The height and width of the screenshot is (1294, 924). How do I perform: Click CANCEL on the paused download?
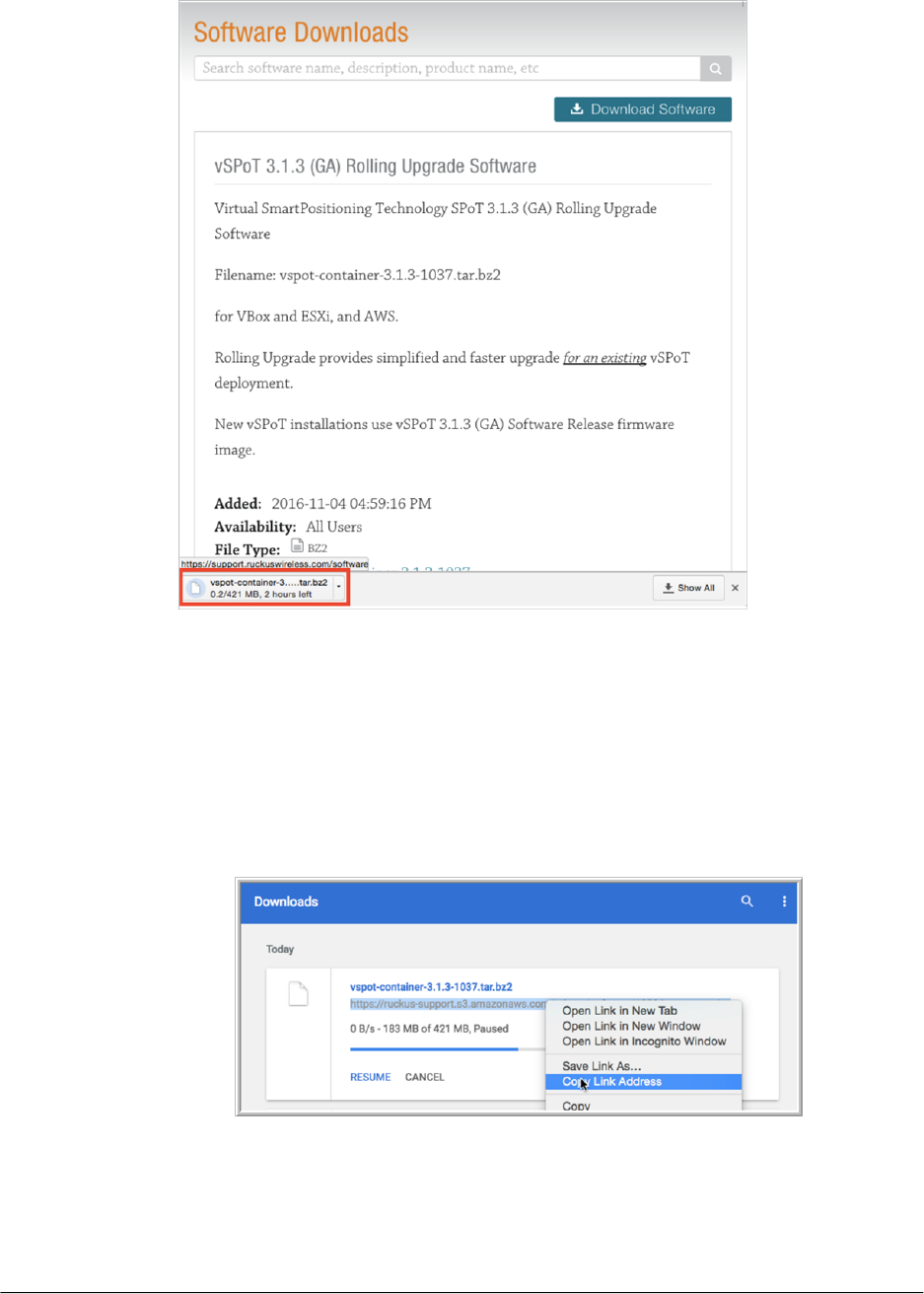pyautogui.click(x=425, y=1077)
